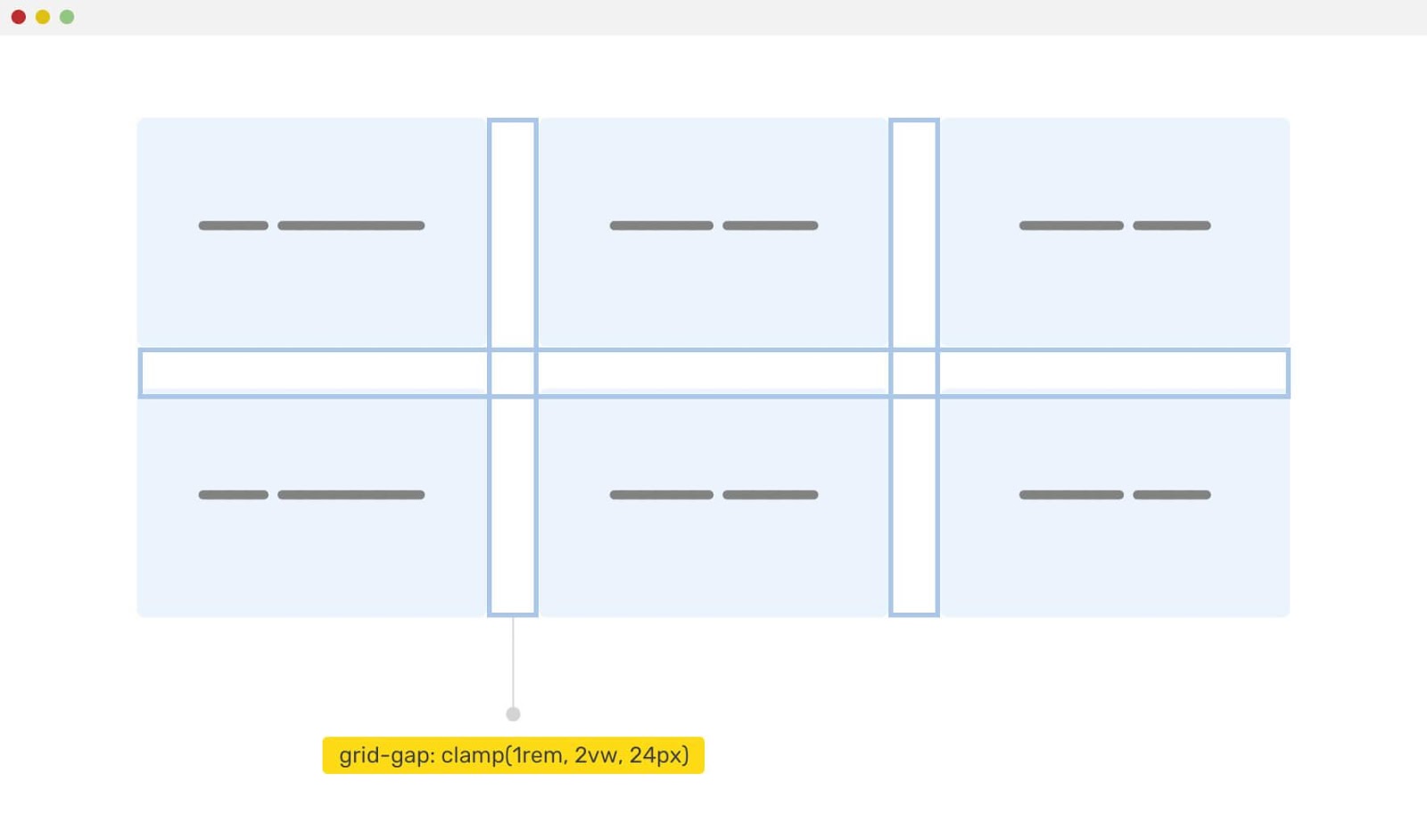This screenshot has height=840, width=1427.
Task: Click the first column gap, lower section
Action: click(x=513, y=505)
